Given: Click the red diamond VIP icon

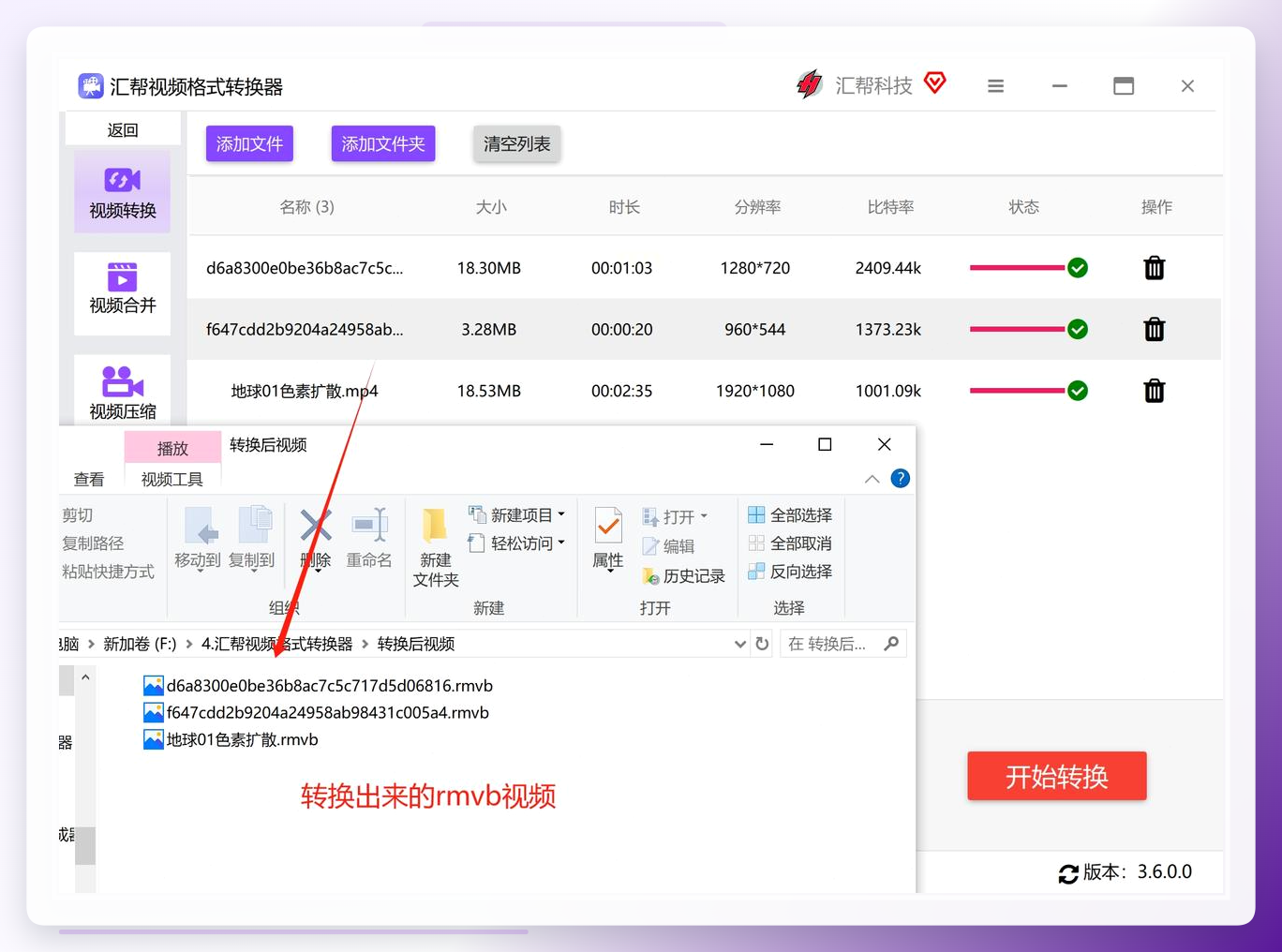Looking at the screenshot, I should coord(934,82).
